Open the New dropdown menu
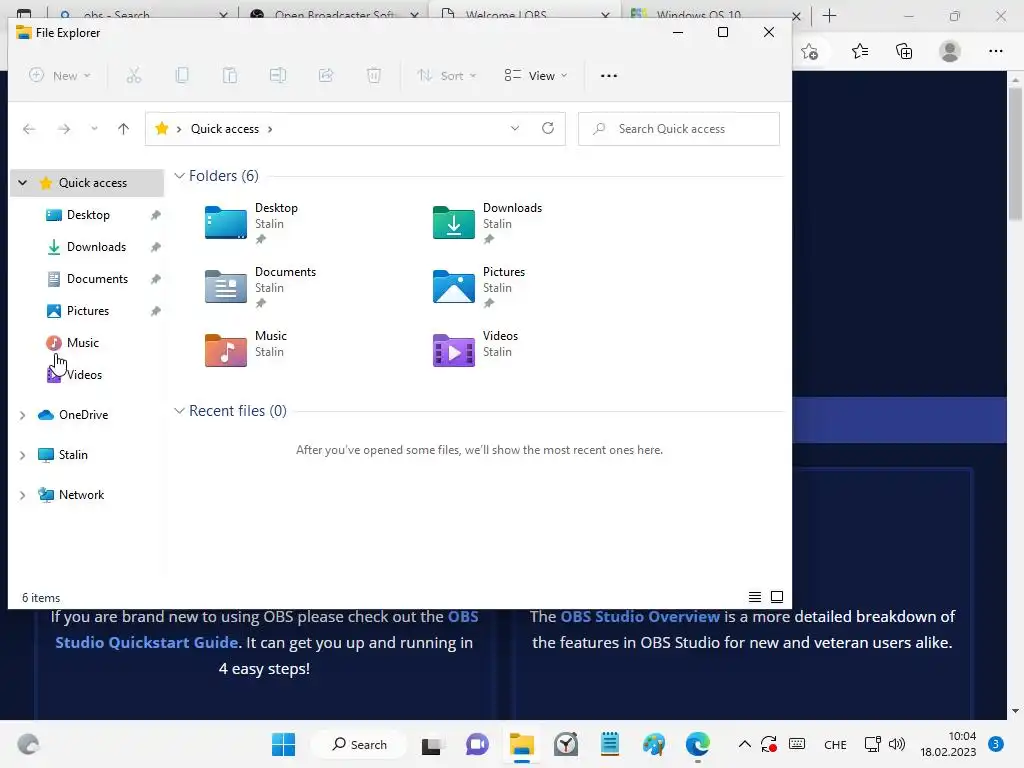 point(59,76)
